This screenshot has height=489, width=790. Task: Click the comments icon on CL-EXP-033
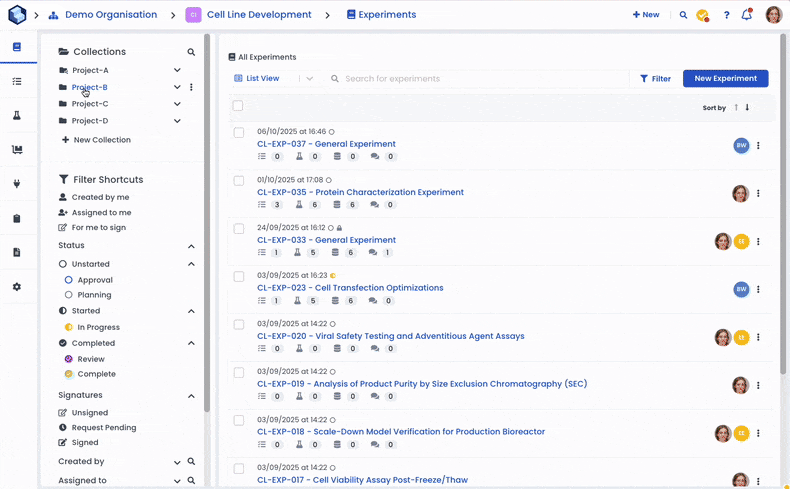[373, 252]
